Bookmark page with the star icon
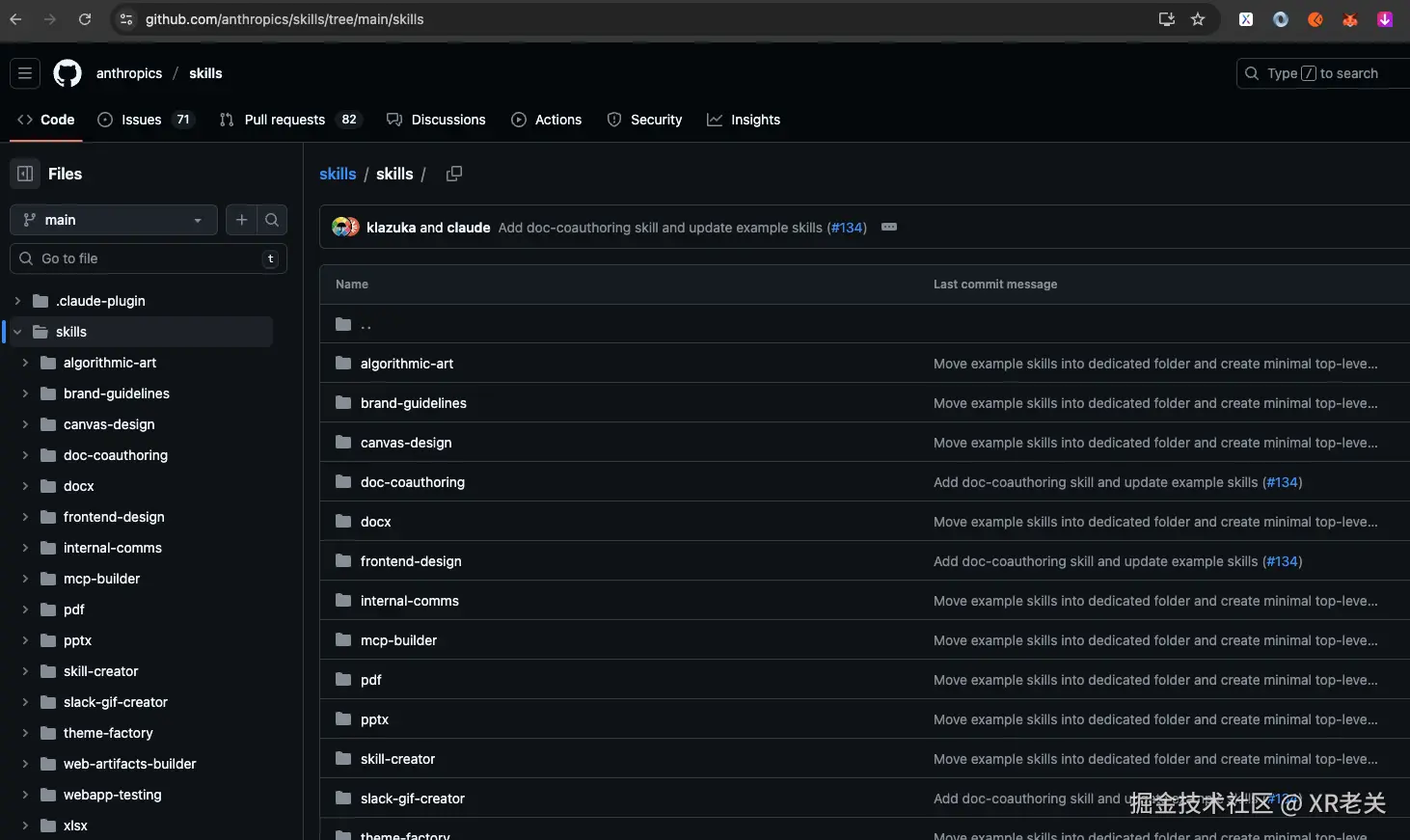1410x840 pixels. (1198, 19)
